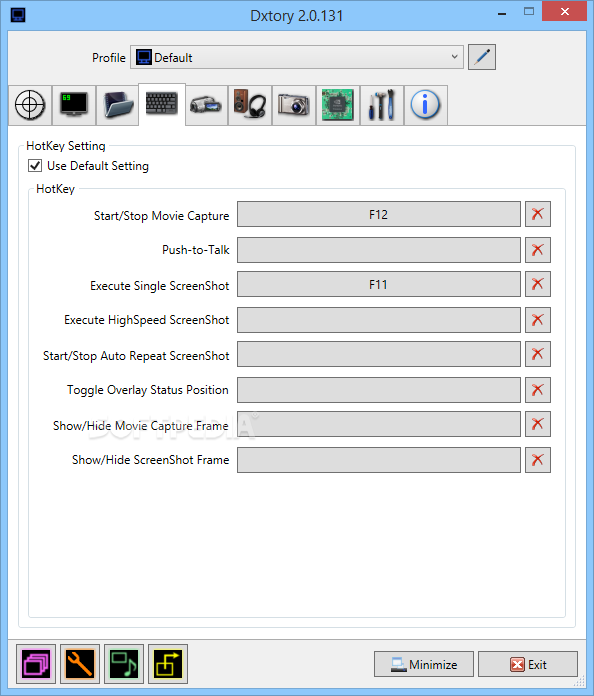Select the Toggle Overlay Status Position field
Viewport: 594px width, 696px height.
point(379,390)
